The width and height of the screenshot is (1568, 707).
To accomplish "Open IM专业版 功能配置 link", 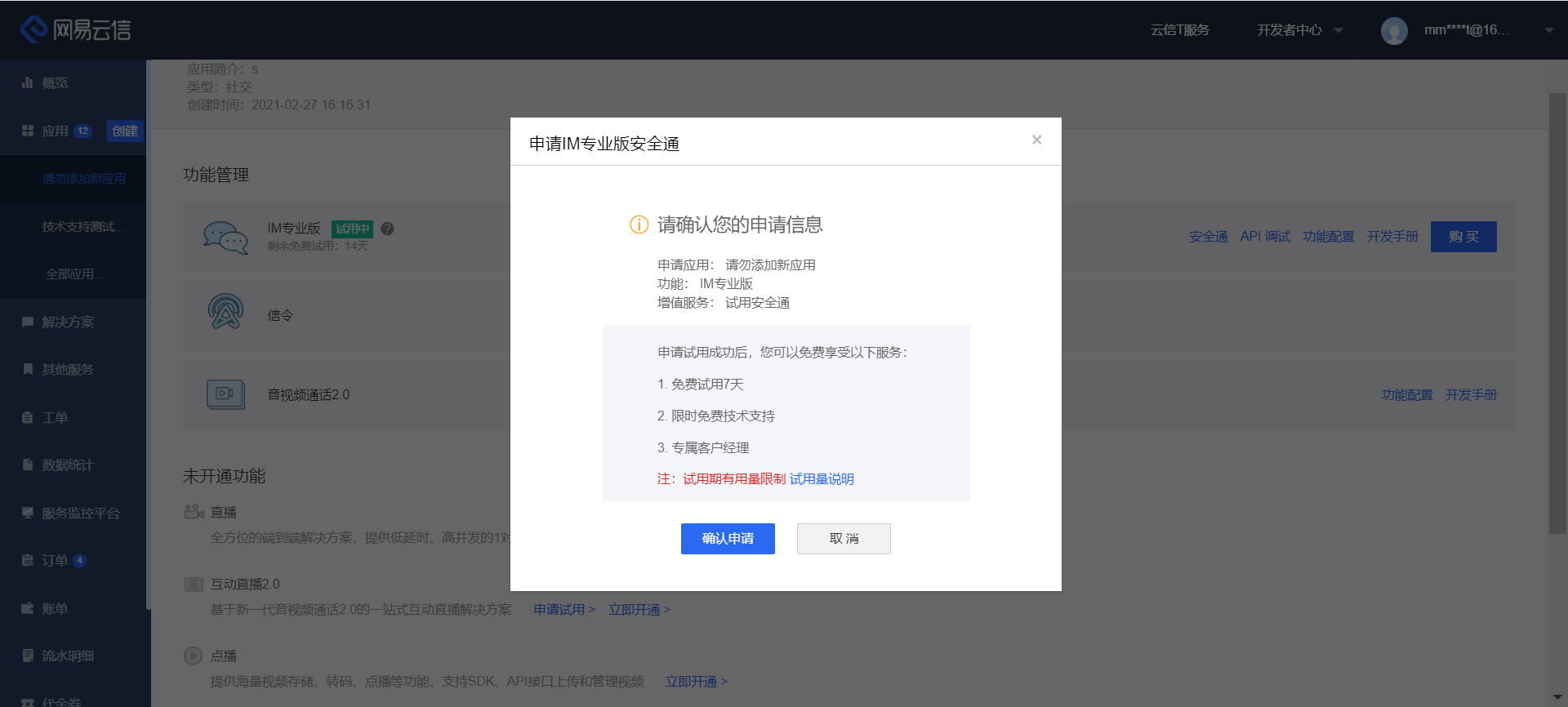I will [1328, 237].
